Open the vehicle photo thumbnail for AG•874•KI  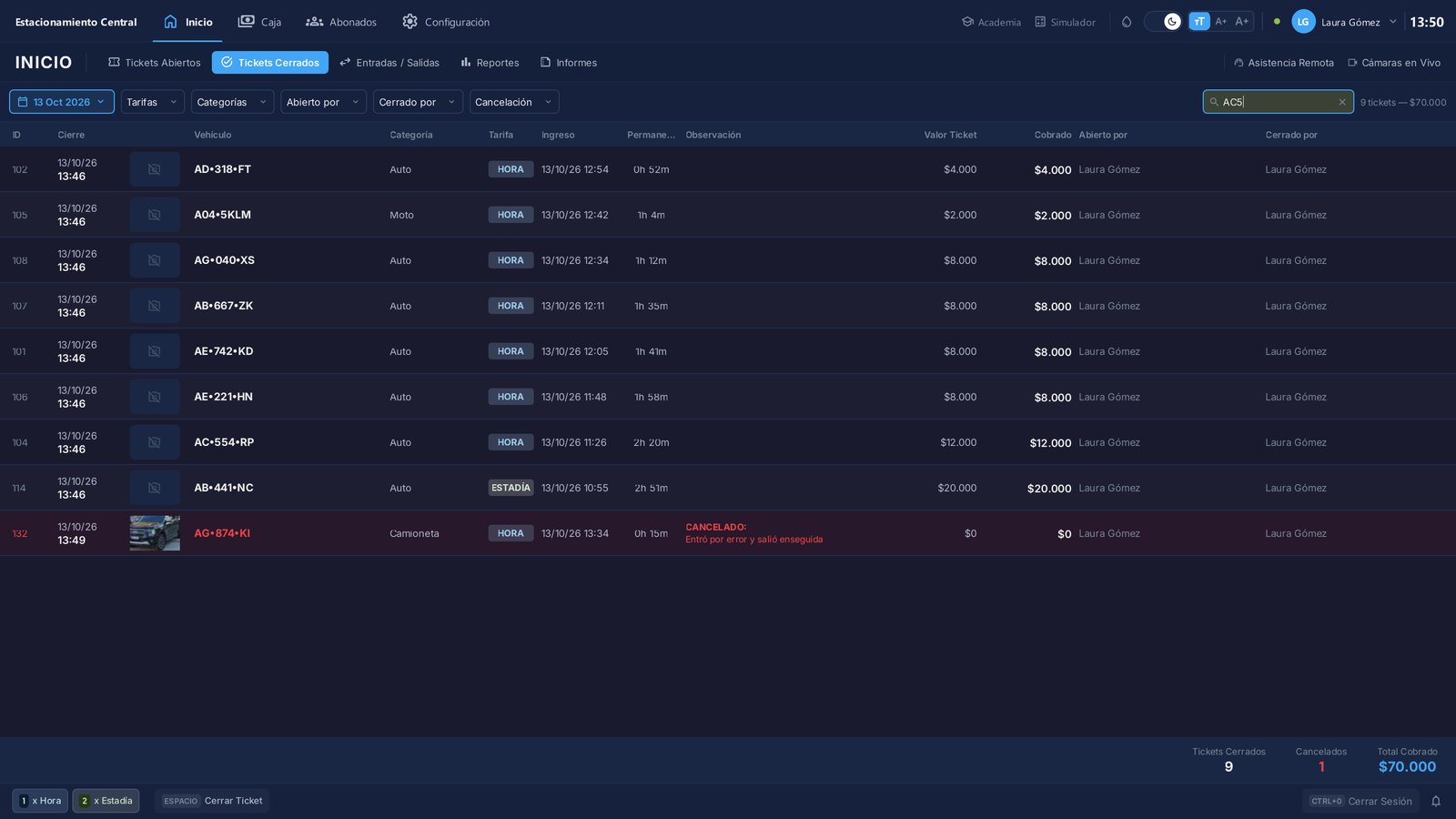155,533
